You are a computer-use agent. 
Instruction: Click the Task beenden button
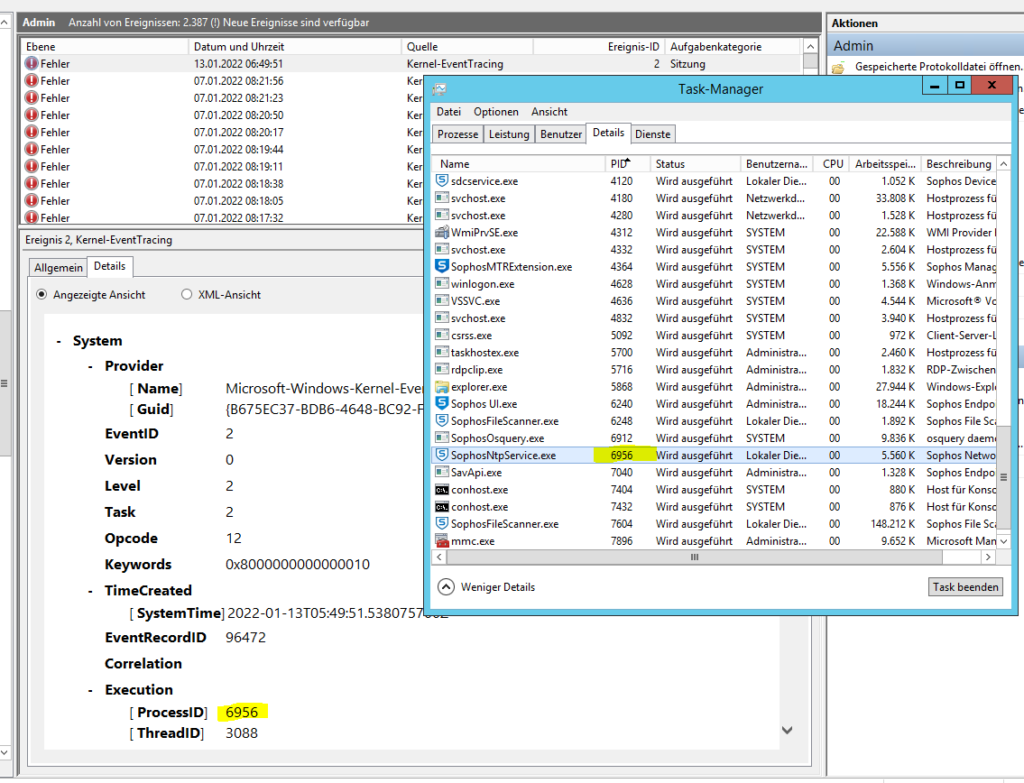click(x=964, y=587)
